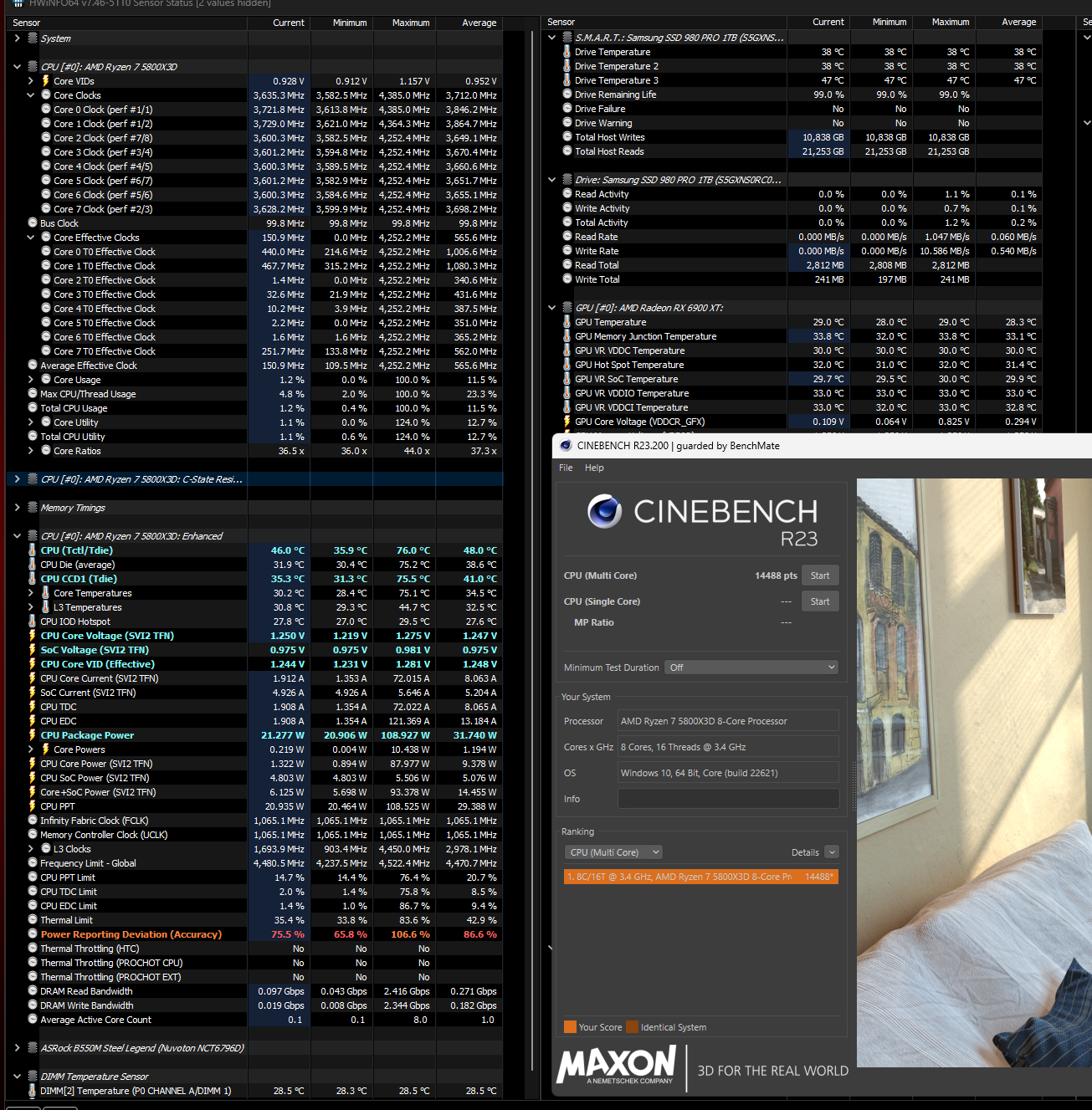1092x1110 pixels.
Task: Click the Bus Clock circle icon
Action: [33, 223]
